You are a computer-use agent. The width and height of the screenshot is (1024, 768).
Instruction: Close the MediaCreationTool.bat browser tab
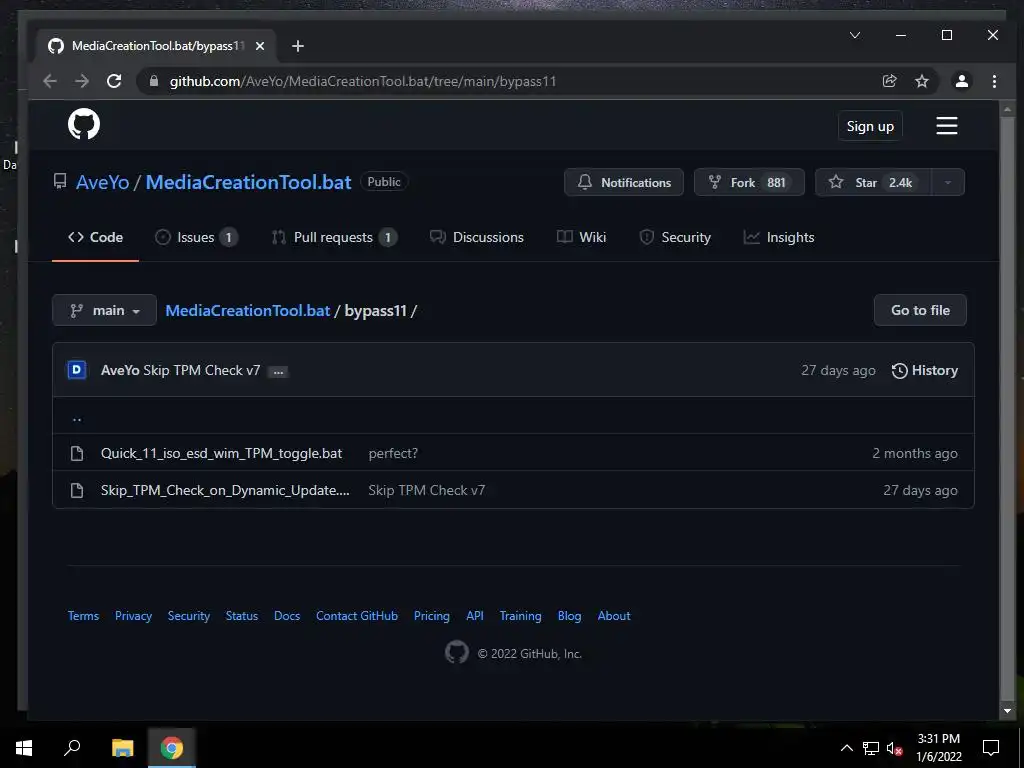(260, 46)
